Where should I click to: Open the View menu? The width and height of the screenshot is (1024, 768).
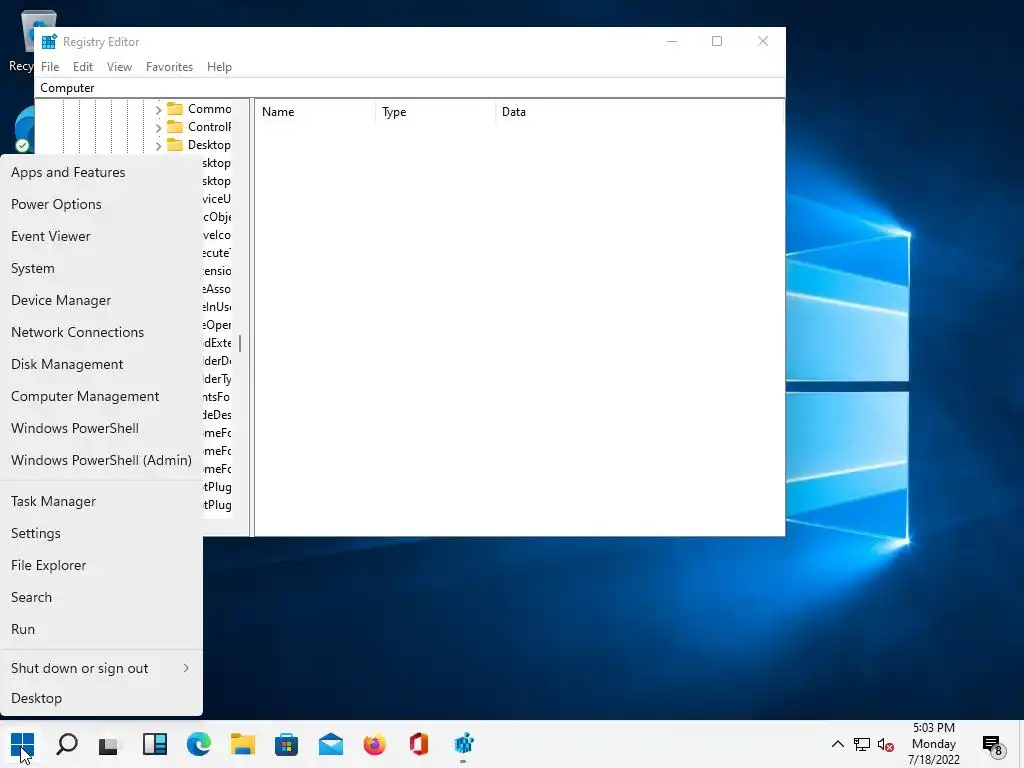[120, 67]
